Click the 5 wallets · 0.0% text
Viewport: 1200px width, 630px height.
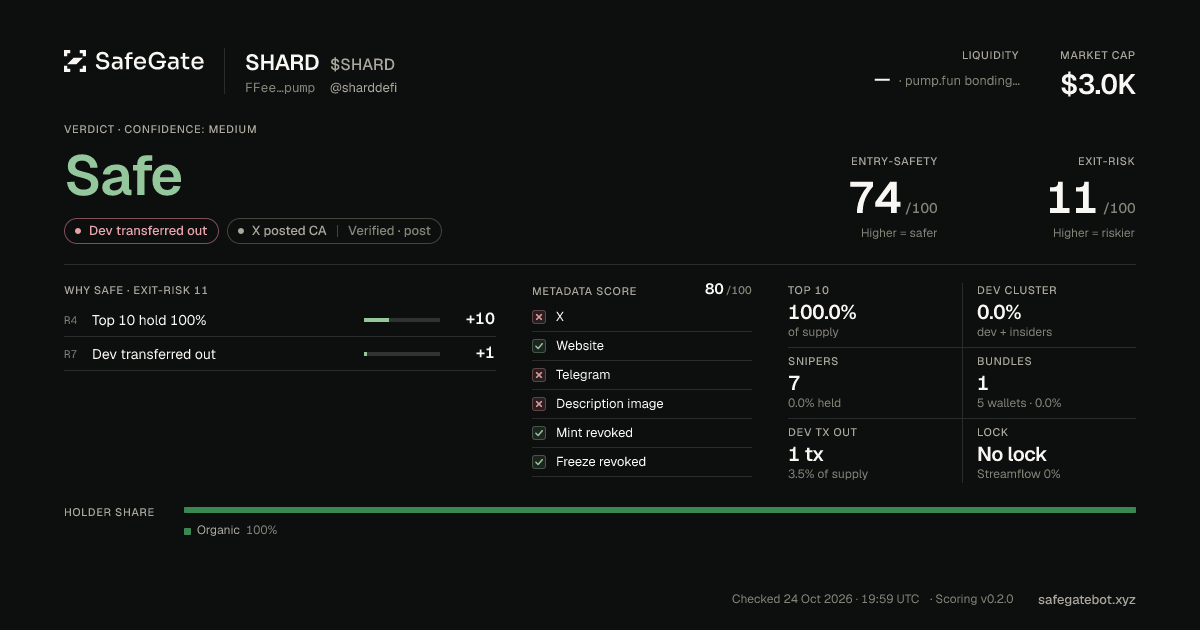pyautogui.click(x=1019, y=403)
